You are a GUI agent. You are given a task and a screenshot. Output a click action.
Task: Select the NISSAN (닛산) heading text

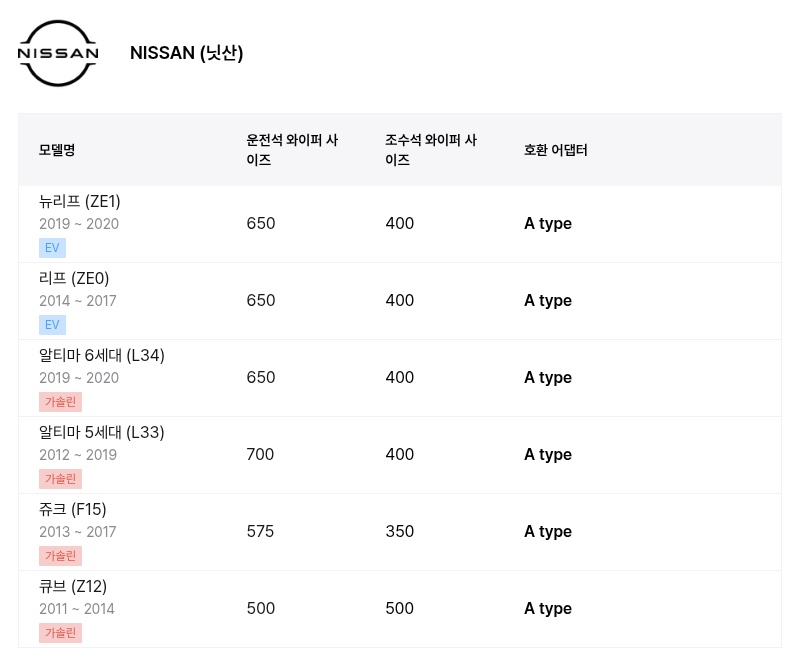(x=186, y=53)
